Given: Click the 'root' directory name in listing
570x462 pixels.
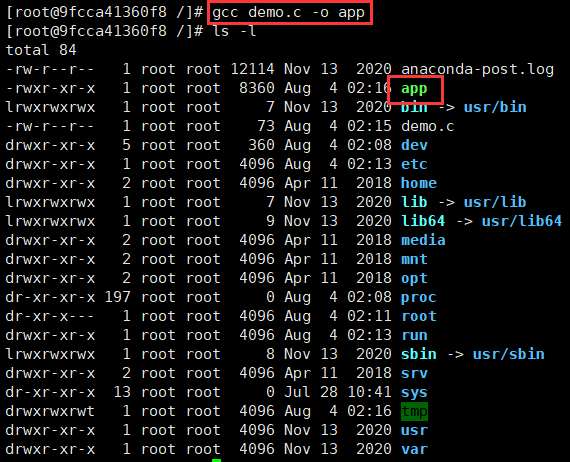Looking at the screenshot, I should 419,316.
